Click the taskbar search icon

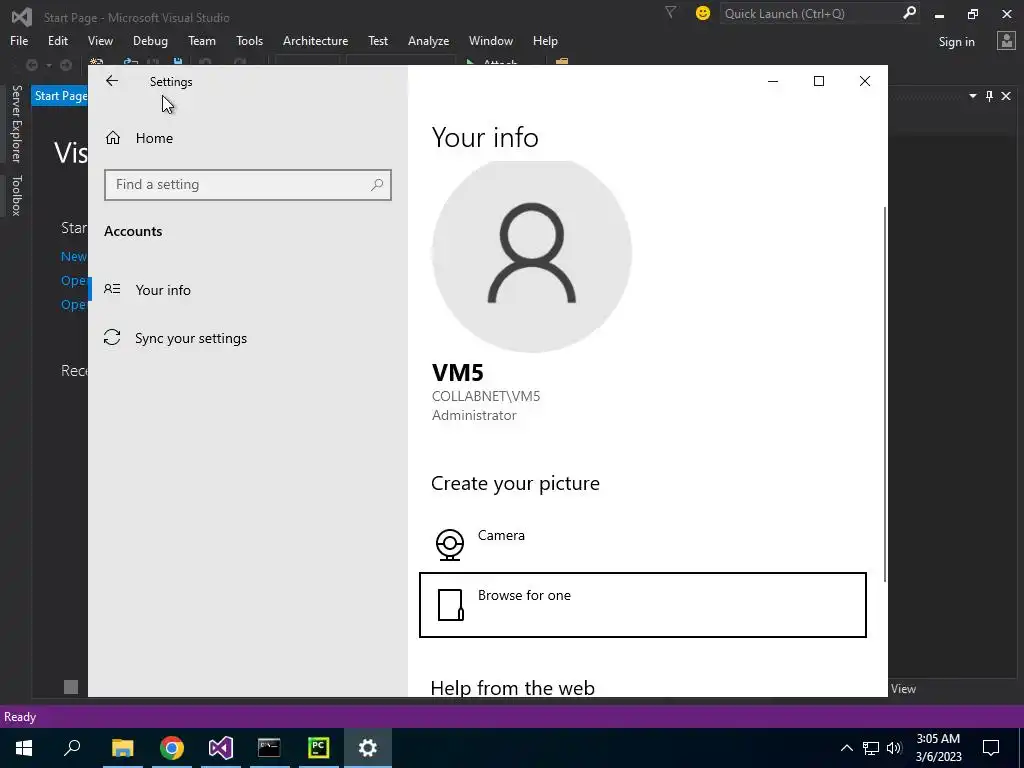click(72, 748)
